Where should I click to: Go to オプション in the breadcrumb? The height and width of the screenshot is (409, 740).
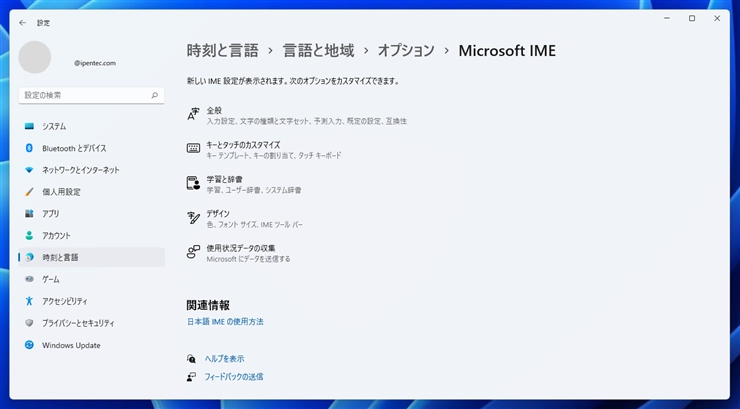tap(406, 50)
